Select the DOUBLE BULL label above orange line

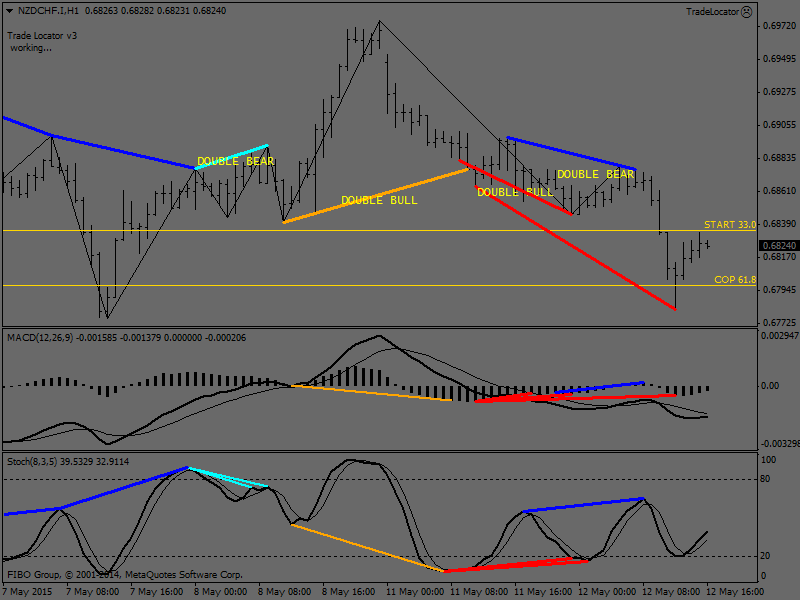click(379, 200)
